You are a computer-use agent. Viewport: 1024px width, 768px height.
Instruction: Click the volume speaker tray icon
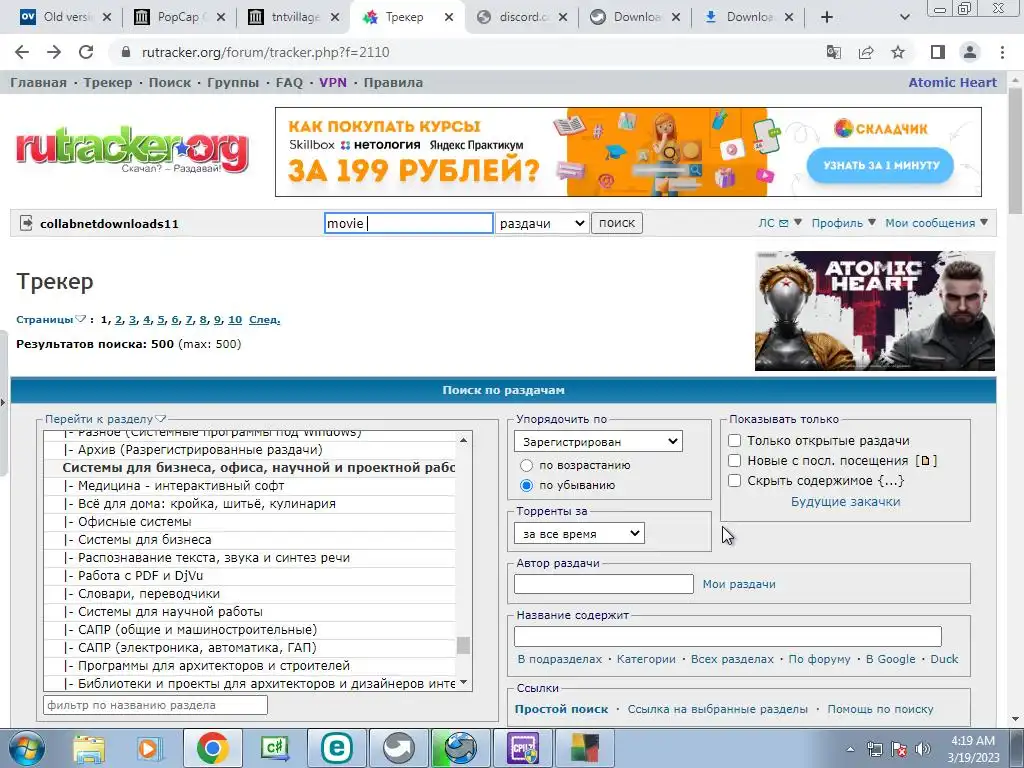pos(923,749)
